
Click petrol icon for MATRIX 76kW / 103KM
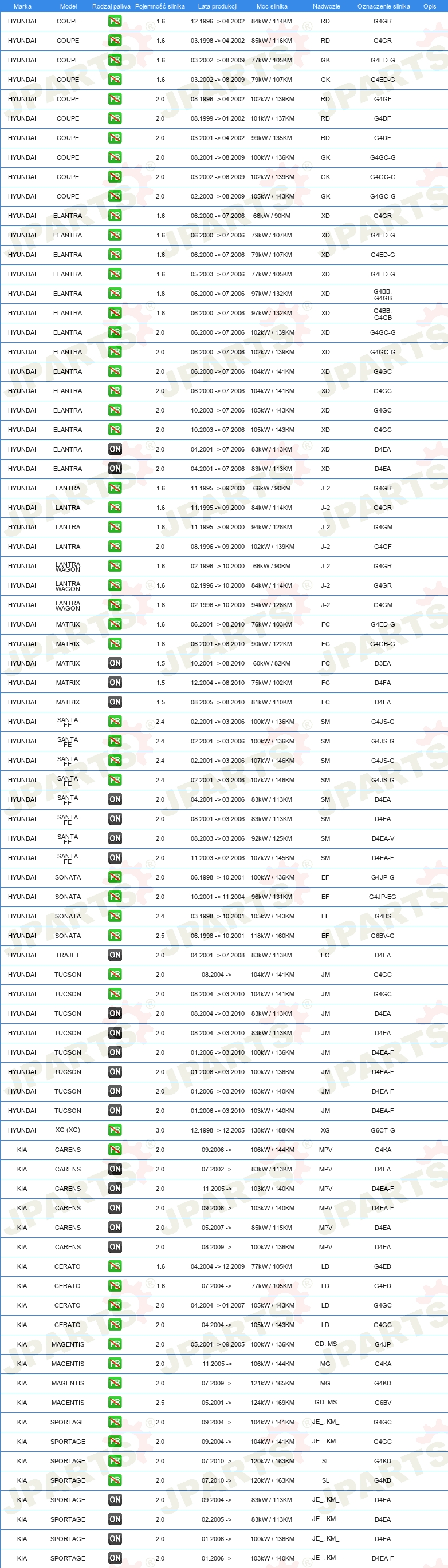click(x=115, y=624)
